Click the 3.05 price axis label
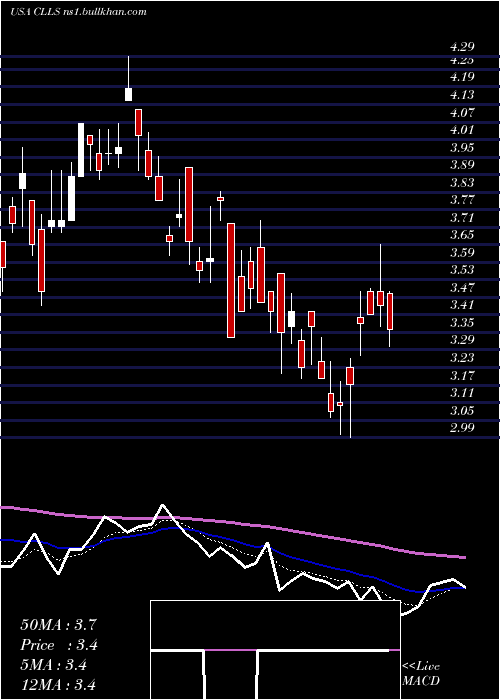This screenshot has width=500, height=700. [x=462, y=410]
